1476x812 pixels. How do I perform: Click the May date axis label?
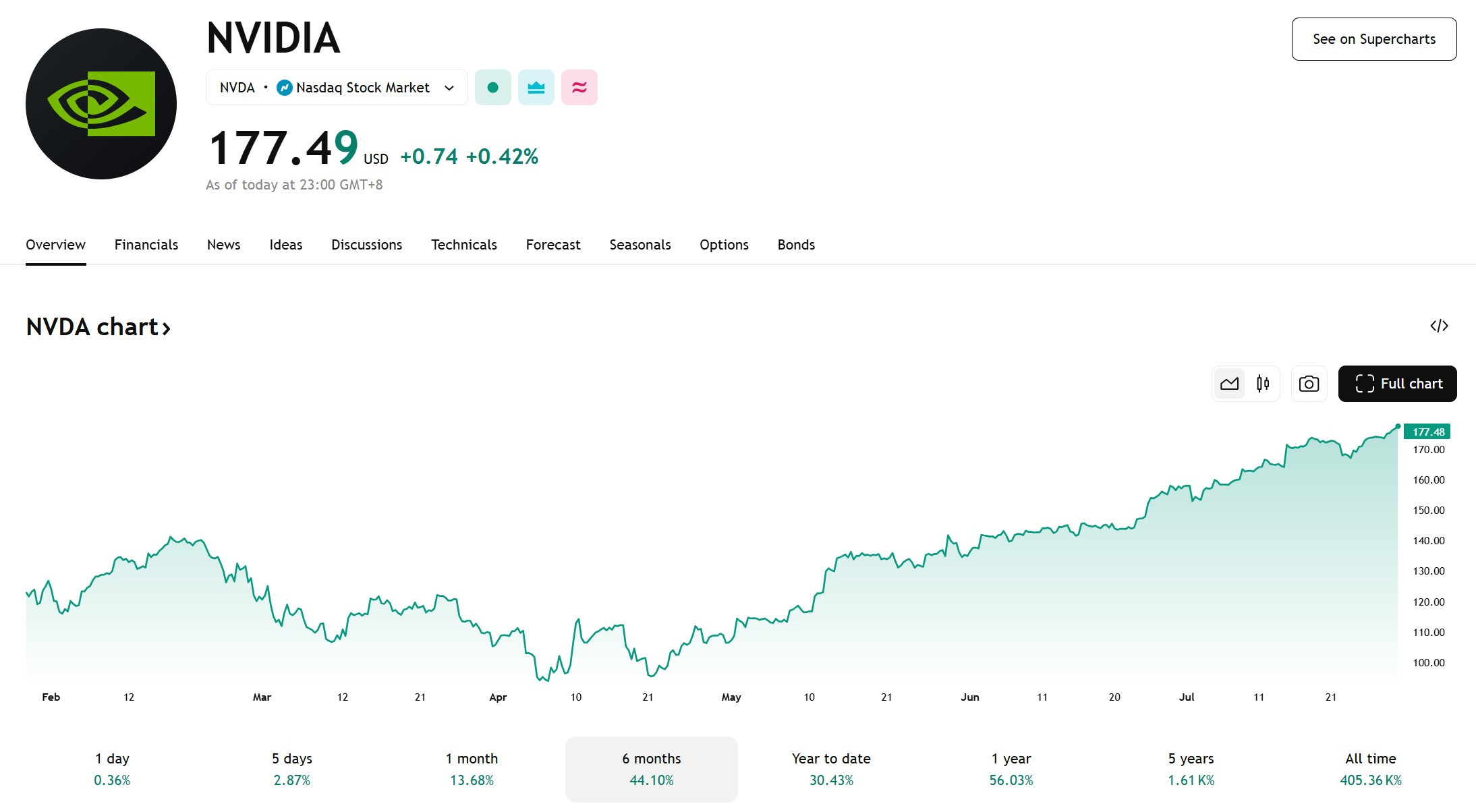(731, 697)
